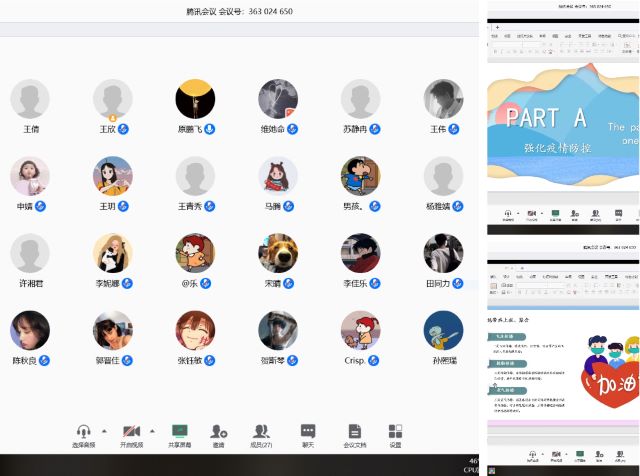Select 王倩's default gray avatar
Screen dimensions: 640x476
tap(30, 99)
